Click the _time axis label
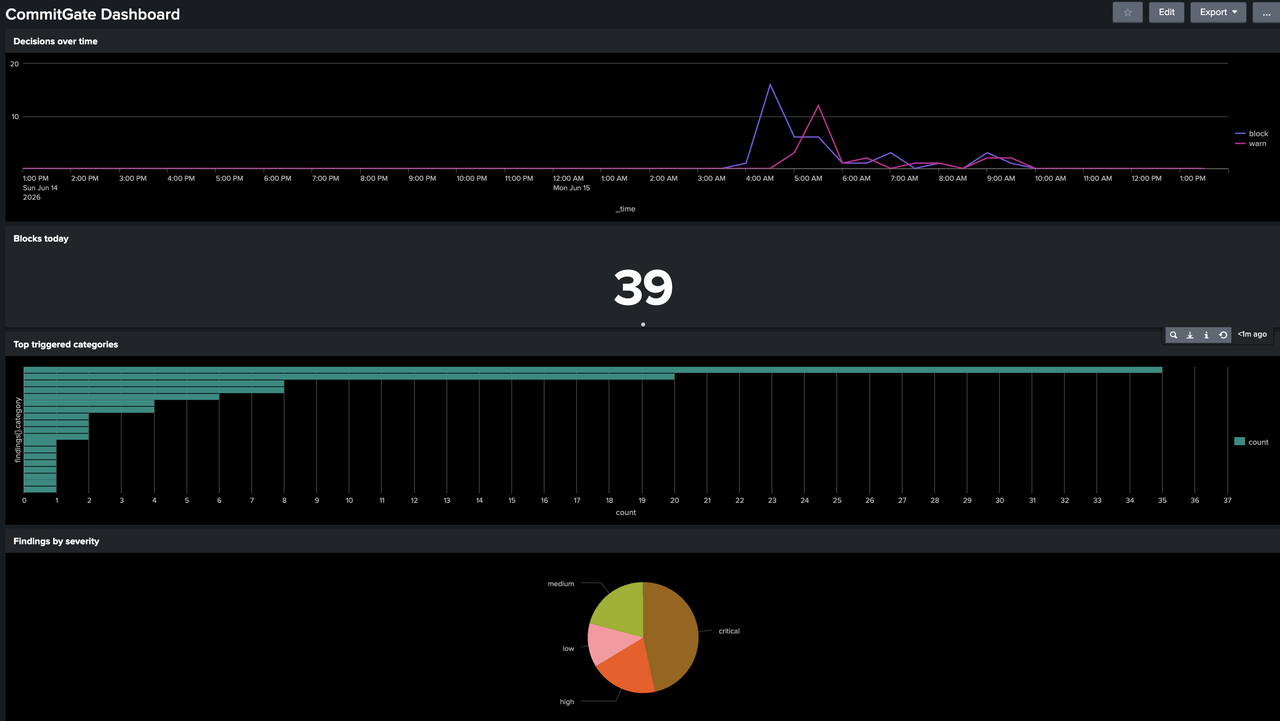Screen dimensions: 1280x721 (625, 209)
